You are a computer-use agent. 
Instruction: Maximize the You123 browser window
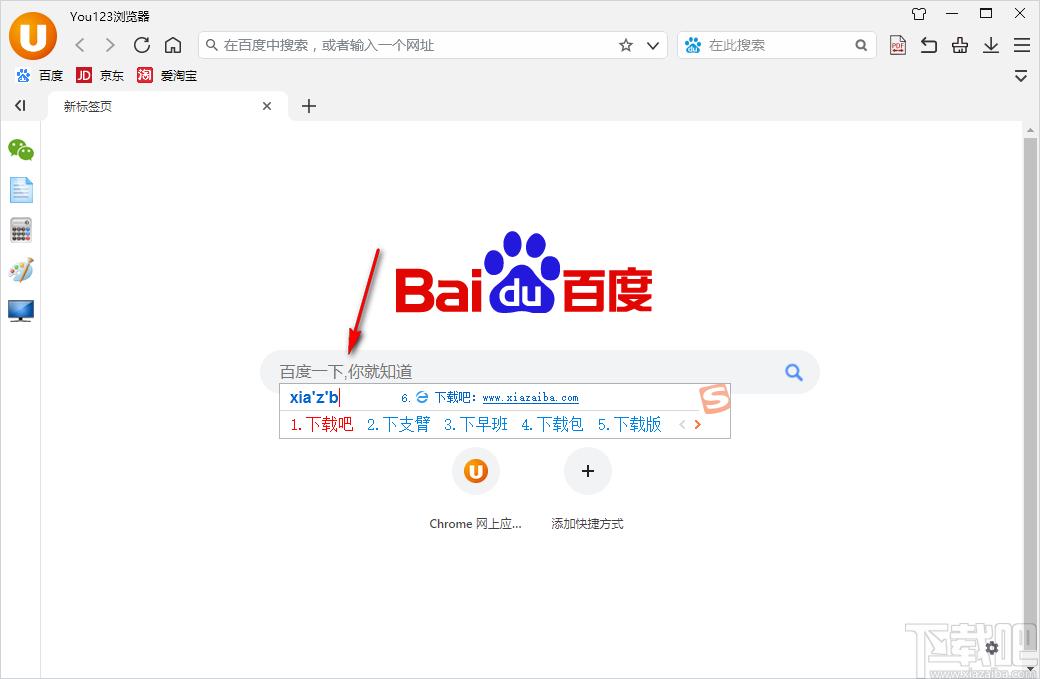point(986,13)
